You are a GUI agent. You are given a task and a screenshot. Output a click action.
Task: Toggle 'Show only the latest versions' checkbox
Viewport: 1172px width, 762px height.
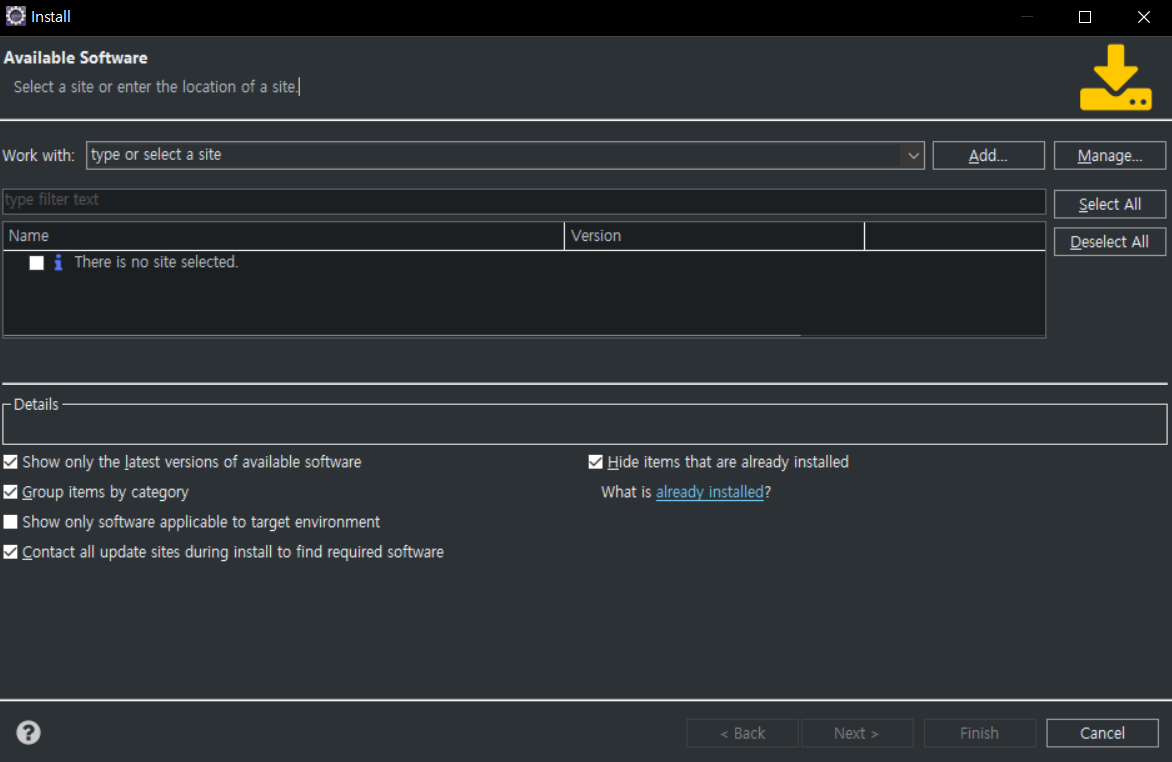coord(11,462)
